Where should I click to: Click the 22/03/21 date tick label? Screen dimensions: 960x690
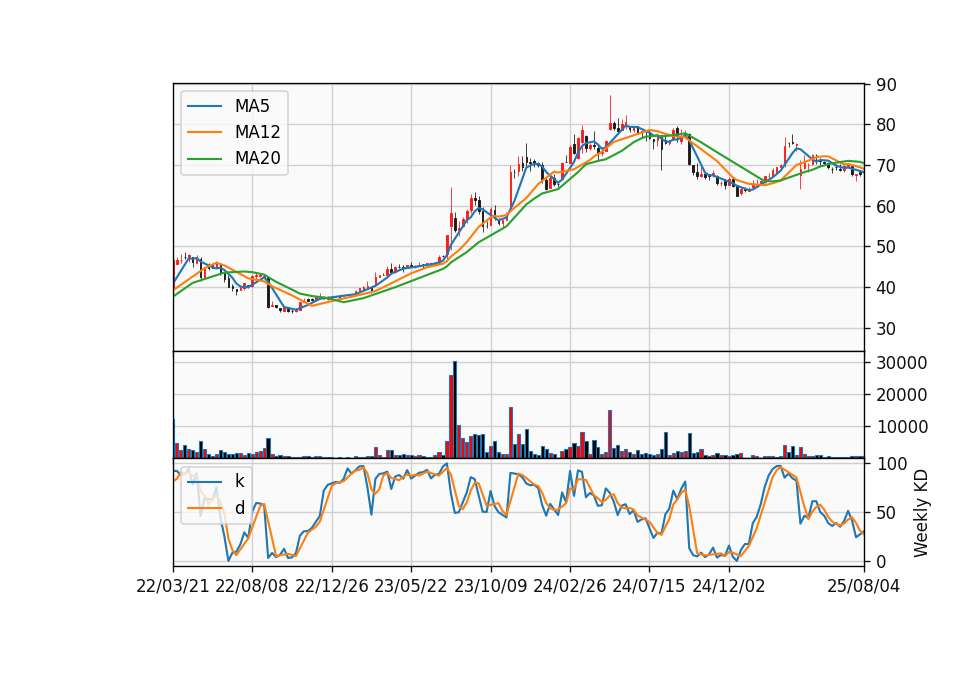173,586
